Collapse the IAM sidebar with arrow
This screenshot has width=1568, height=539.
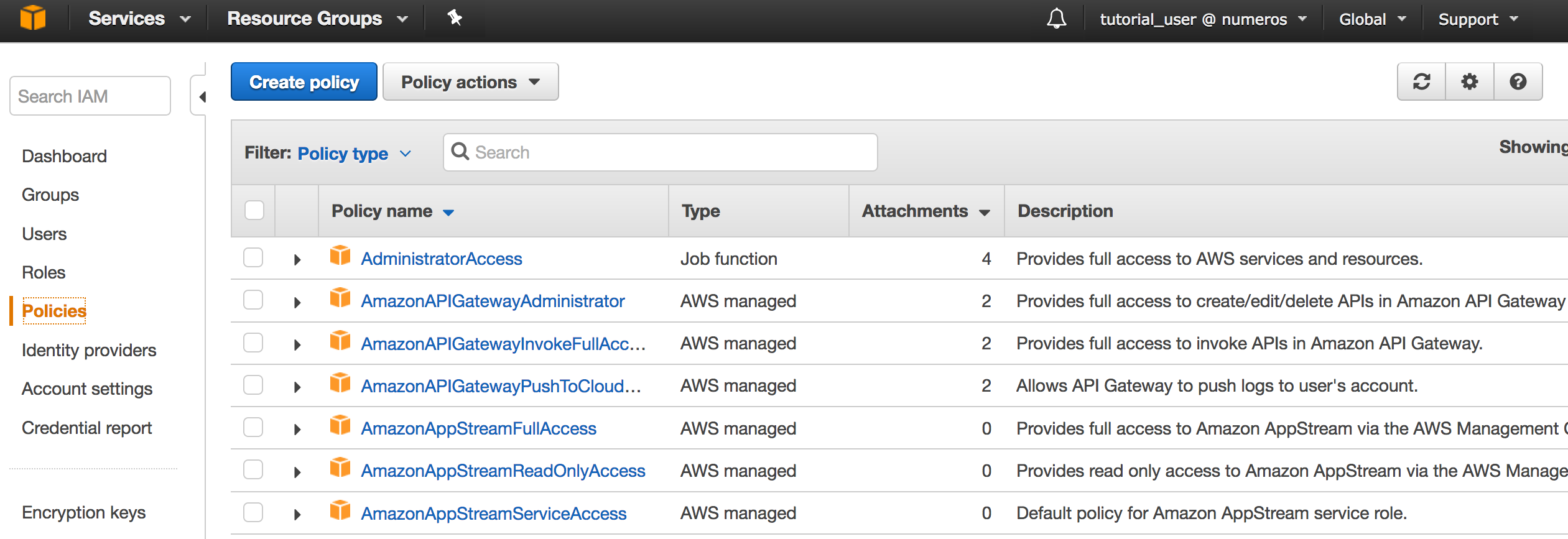tap(202, 97)
